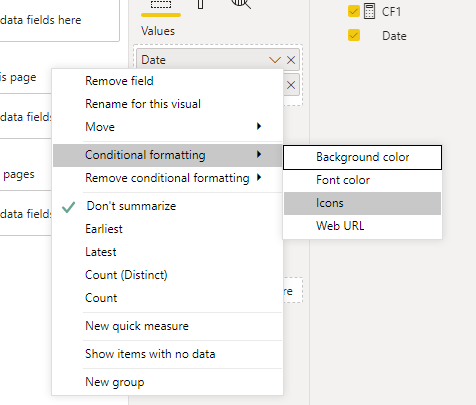Choose Latest aggregation

pos(167,252)
